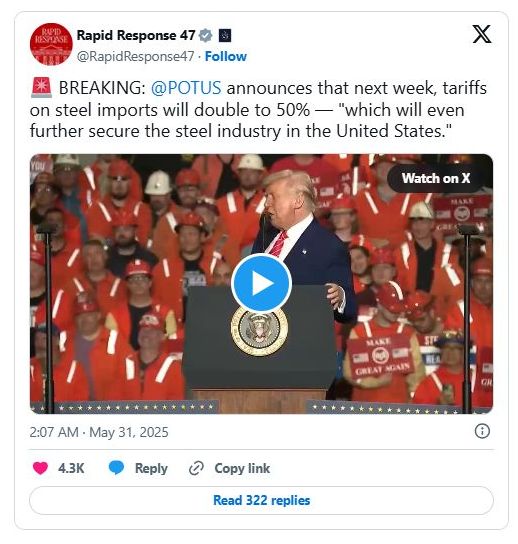Viewport: 518px width, 544px height.
Task: Like the post with the heart icon
Action: 40,468
